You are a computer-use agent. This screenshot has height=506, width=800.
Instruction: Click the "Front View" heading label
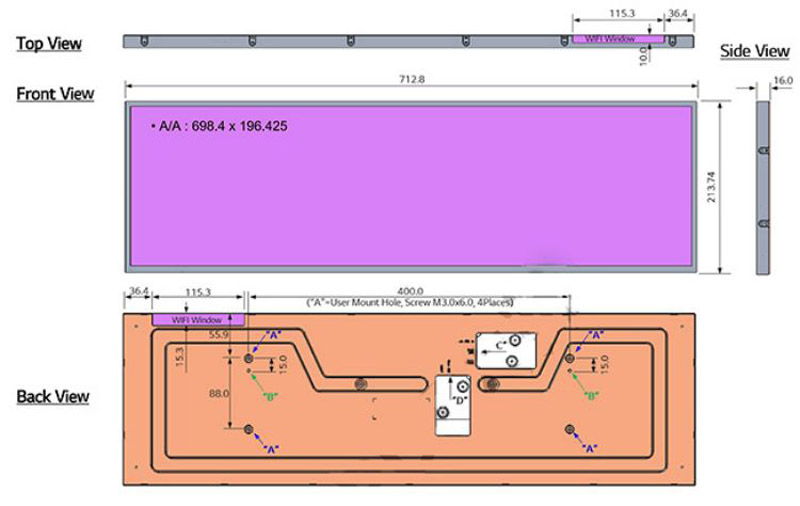click(55, 94)
